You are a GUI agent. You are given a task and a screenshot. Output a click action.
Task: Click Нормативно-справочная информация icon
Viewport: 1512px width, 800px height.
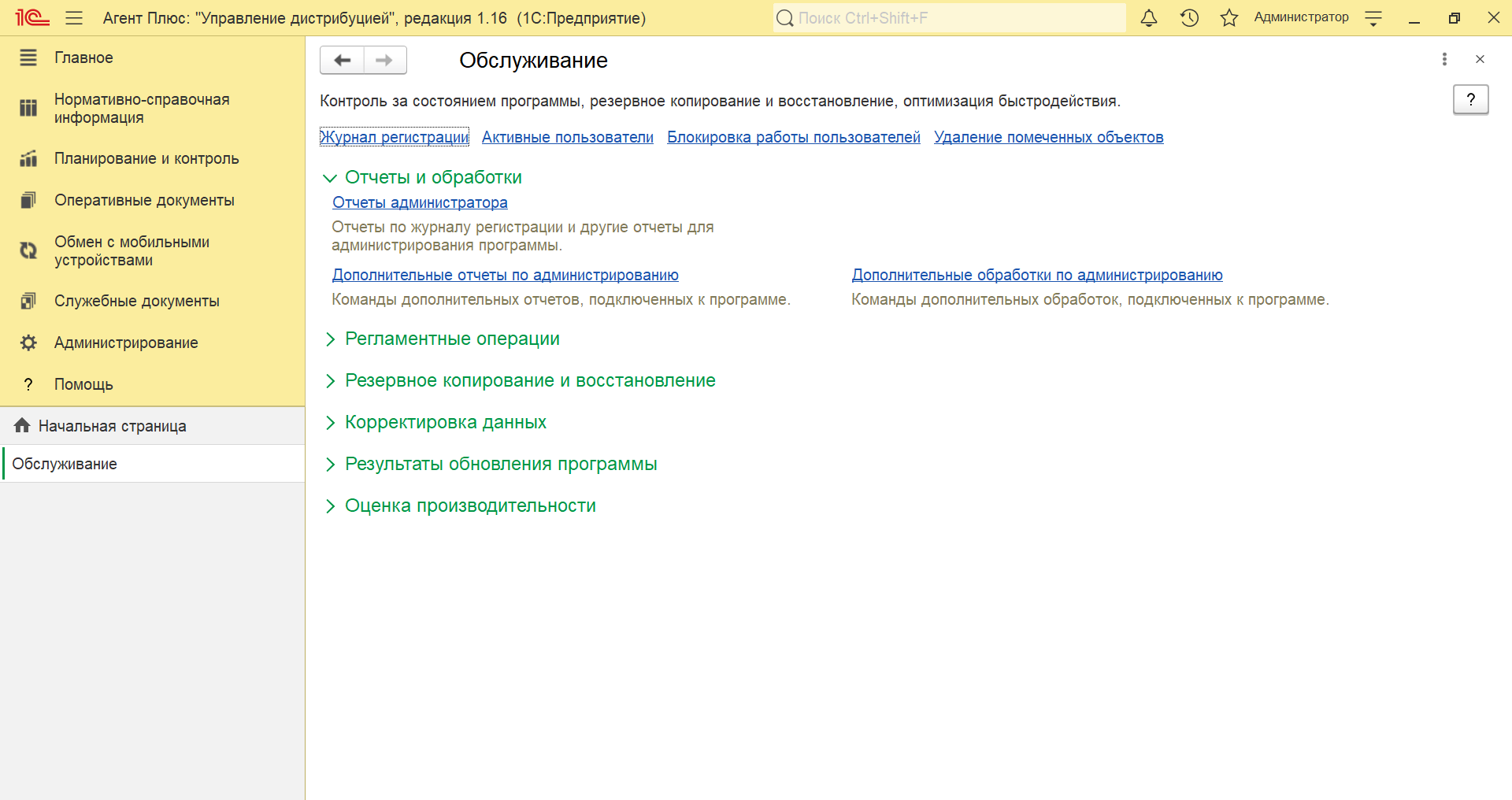point(28,108)
